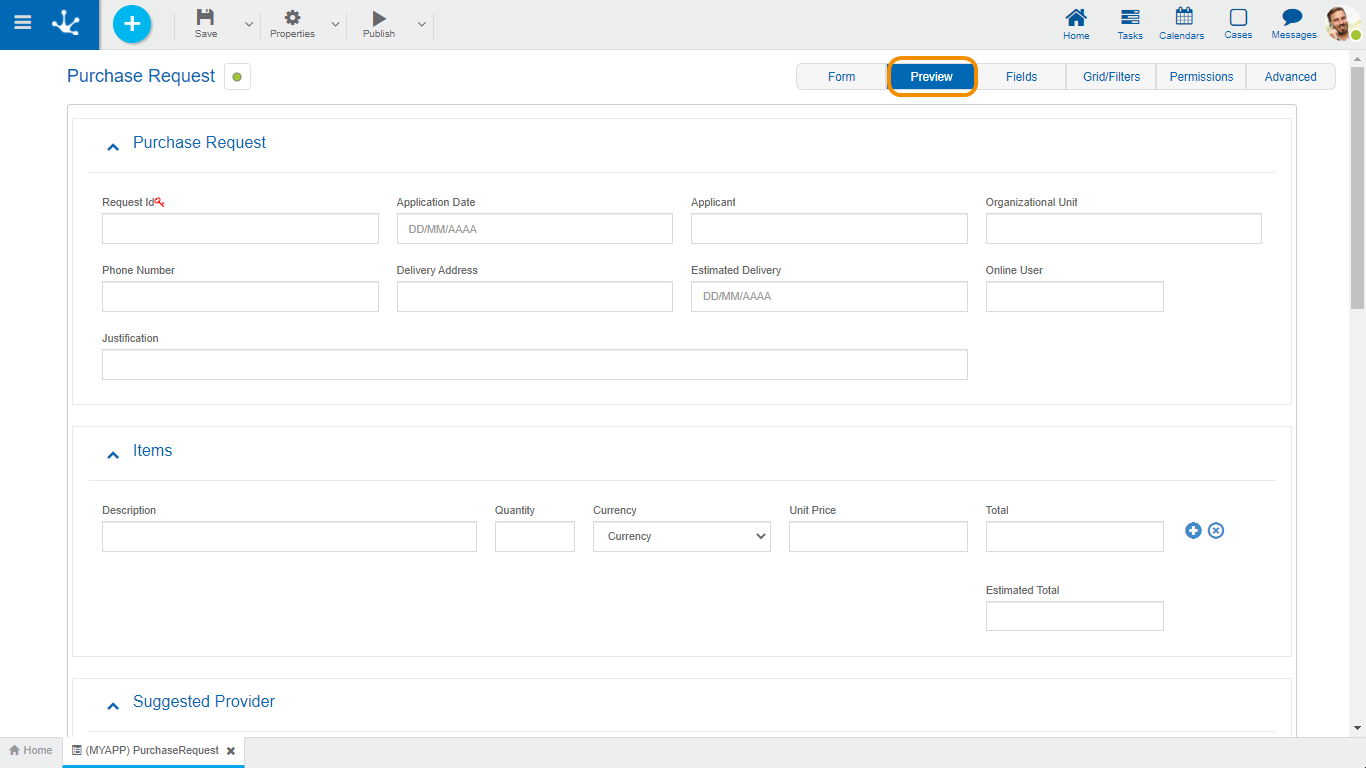Collapse the Items section

tap(113, 454)
